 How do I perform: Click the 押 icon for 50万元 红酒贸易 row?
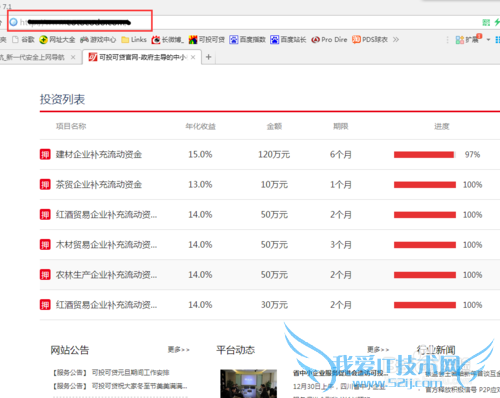[45, 214]
